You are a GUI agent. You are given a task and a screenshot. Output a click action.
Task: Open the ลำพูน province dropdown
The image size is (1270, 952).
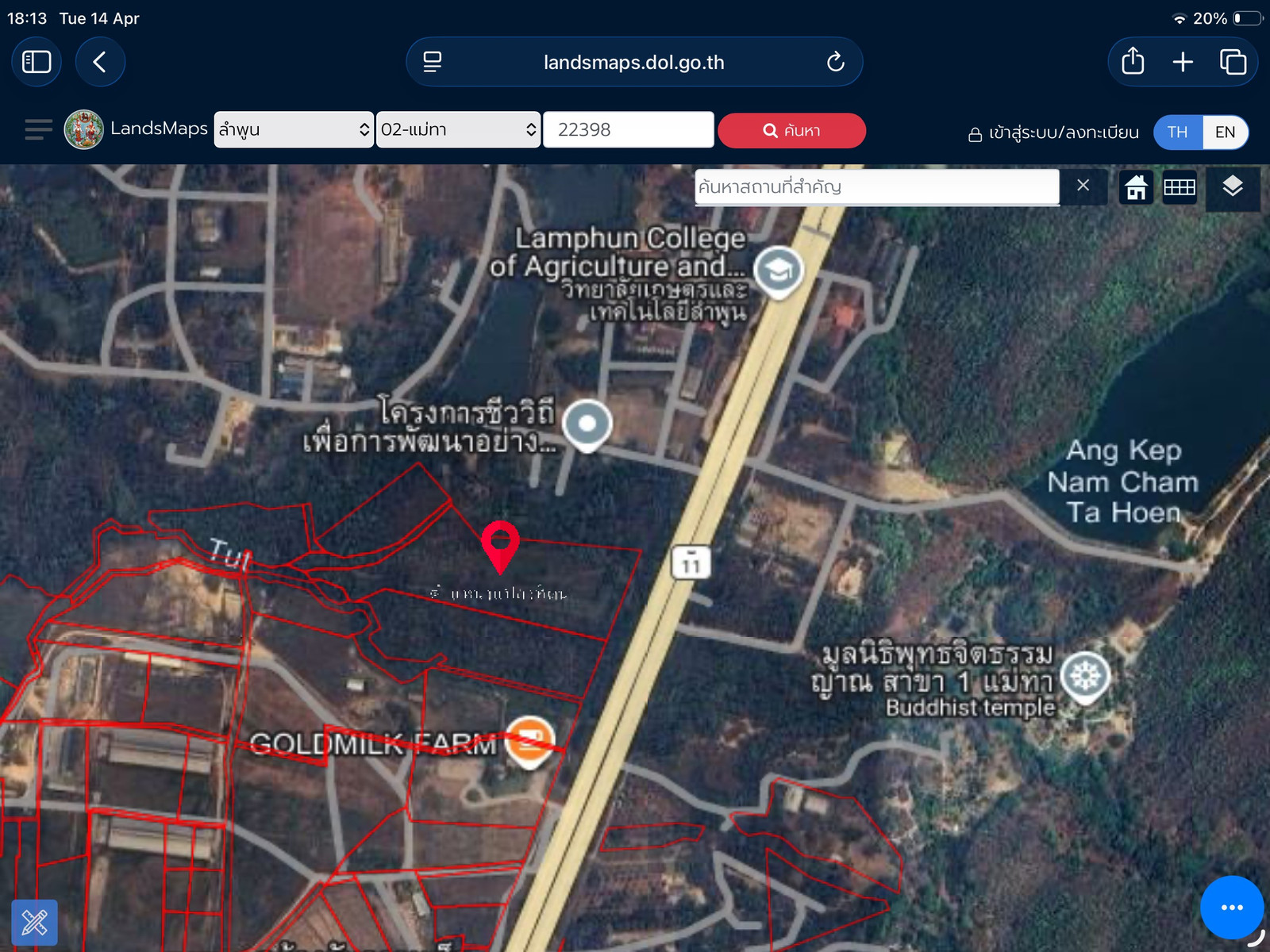(x=294, y=129)
